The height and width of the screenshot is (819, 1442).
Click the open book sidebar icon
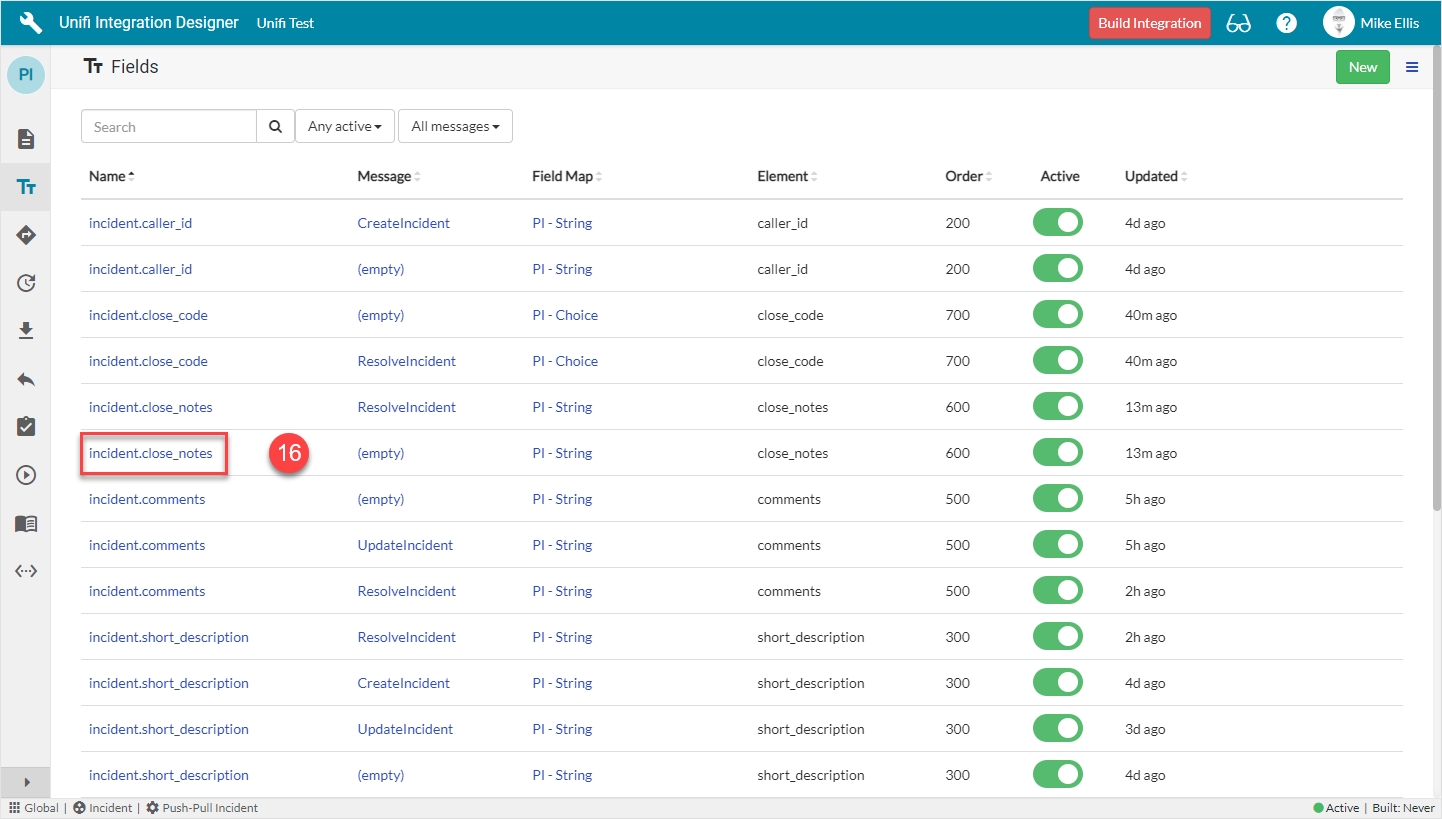26,523
